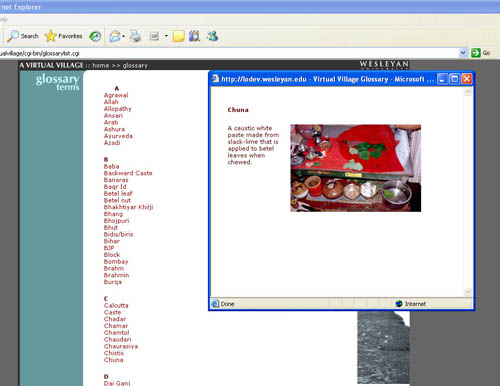Click the Wesleyan logo in the header
This screenshot has height=386, width=500.
tap(384, 64)
